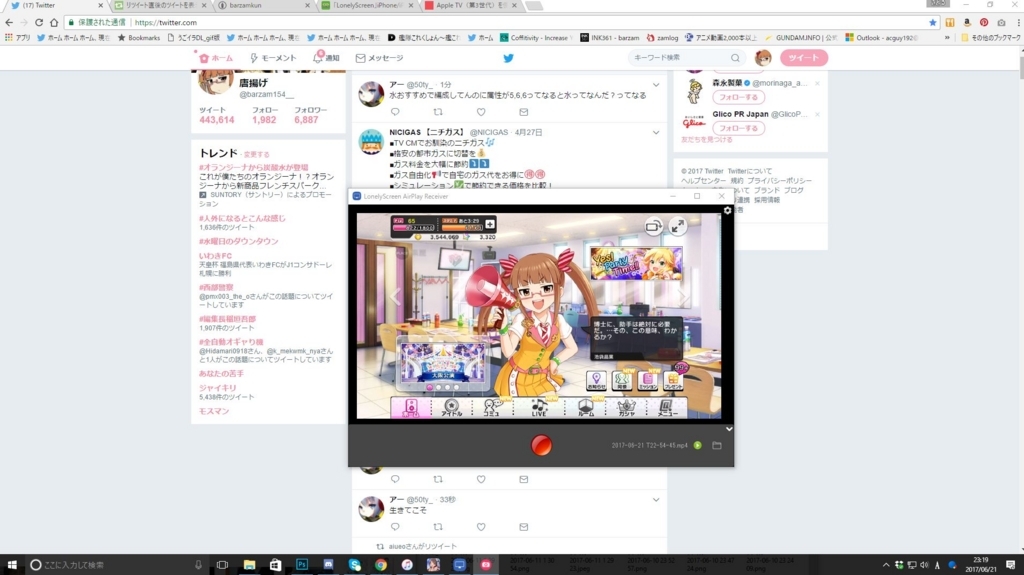The height and width of the screenshot is (575, 1024).
Task: Select the メニュー tab in the game menu
Action: click(x=667, y=408)
